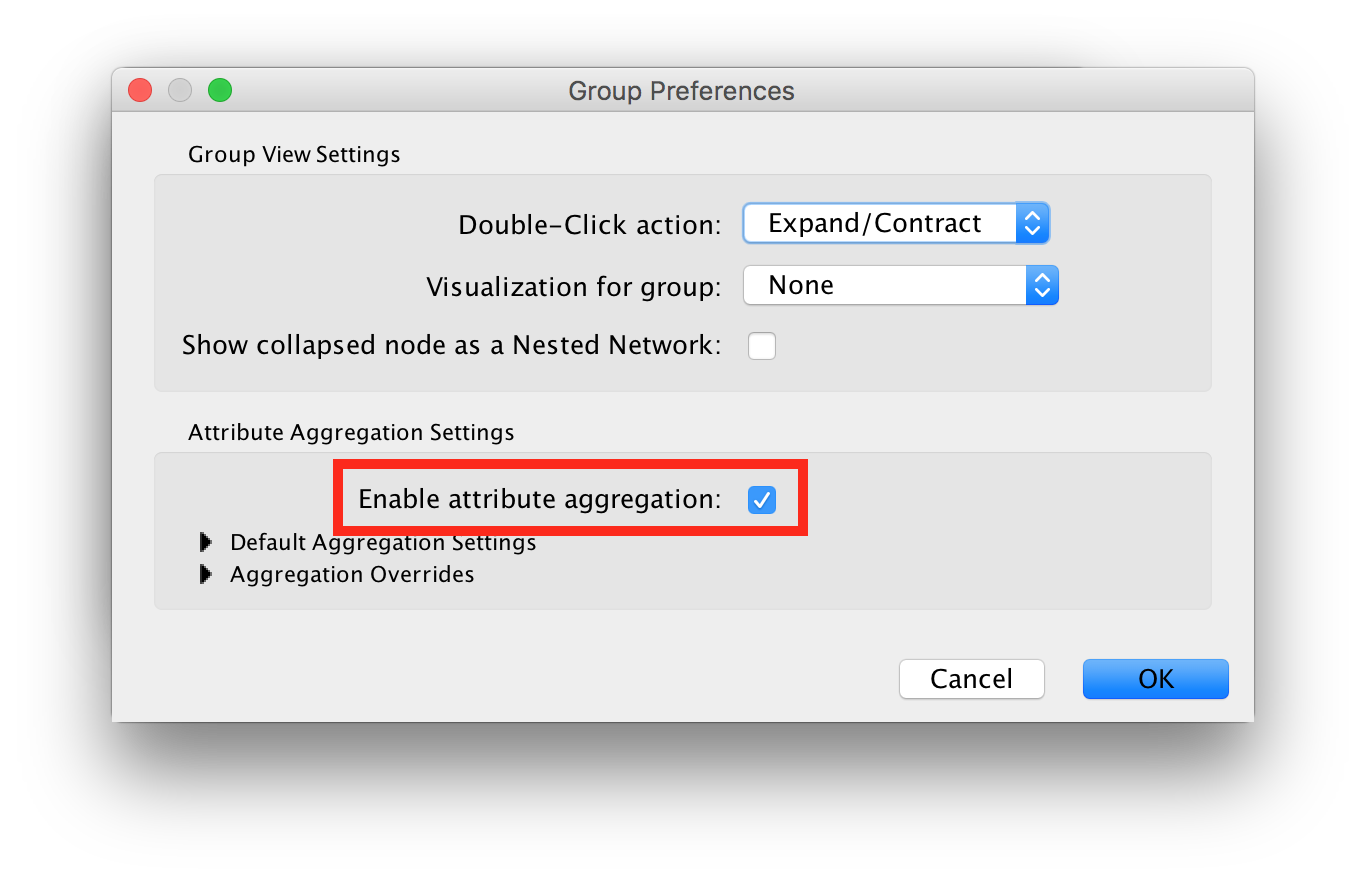1366x882 pixels.
Task: Click the Group Preferences title bar
Action: pos(681,91)
